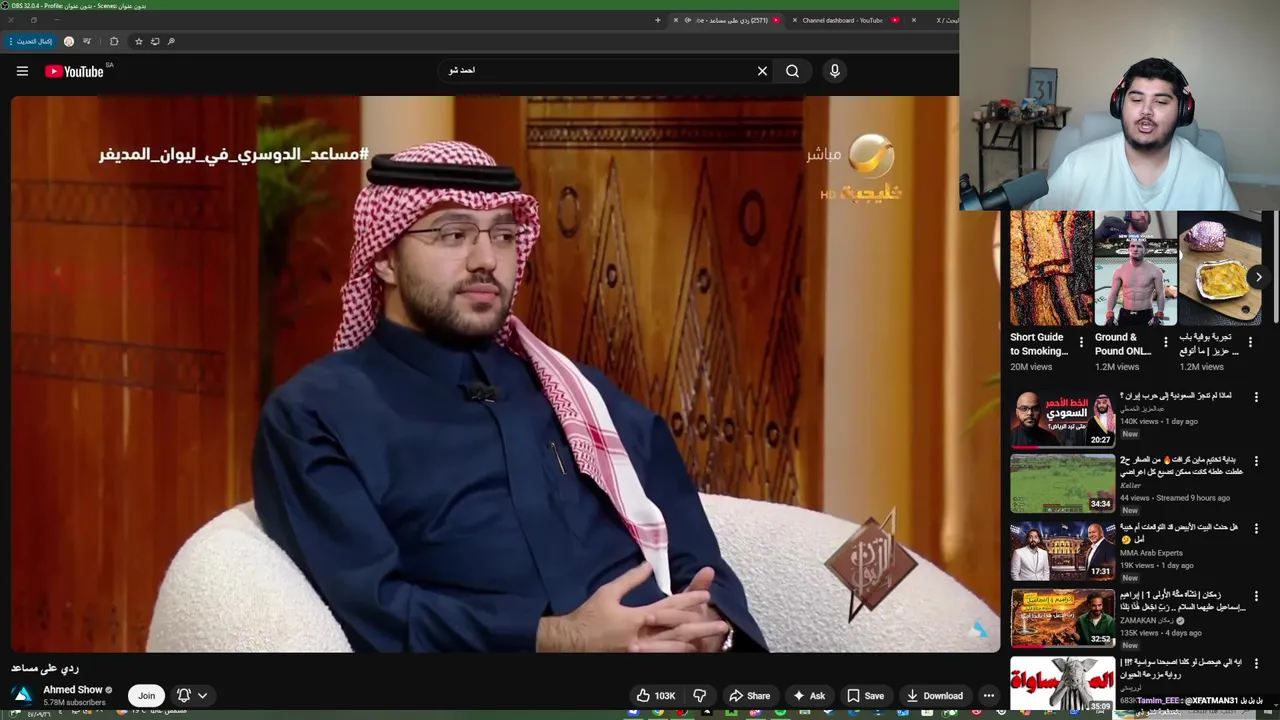
Task: Open browser media controls icon
Action: (87, 41)
